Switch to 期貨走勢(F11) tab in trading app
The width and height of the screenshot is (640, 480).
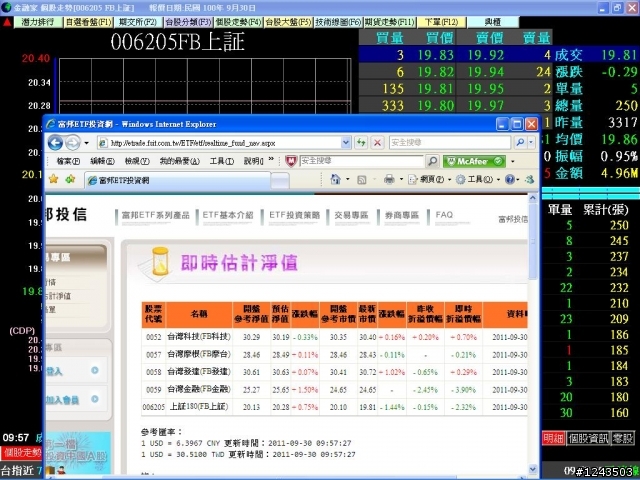pos(389,22)
